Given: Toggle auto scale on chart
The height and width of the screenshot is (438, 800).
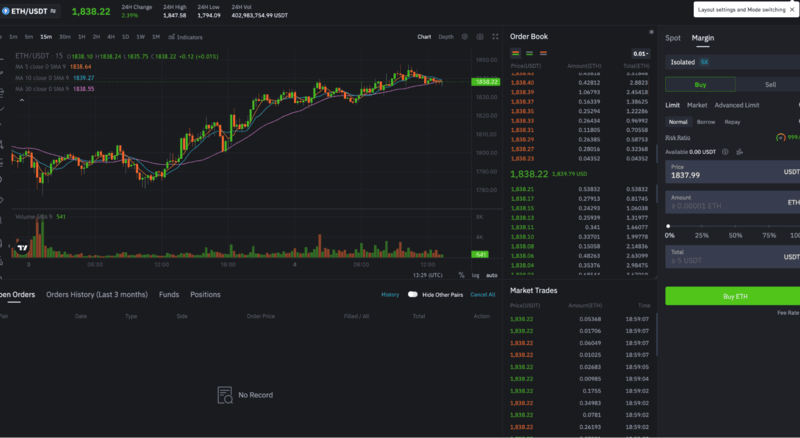Looking at the screenshot, I should [x=491, y=275].
